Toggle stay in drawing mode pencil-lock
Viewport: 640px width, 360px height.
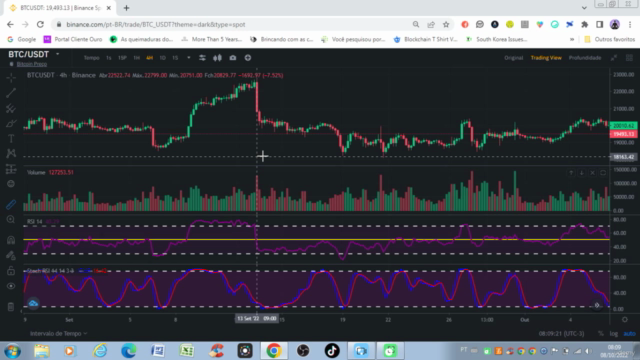[11, 256]
